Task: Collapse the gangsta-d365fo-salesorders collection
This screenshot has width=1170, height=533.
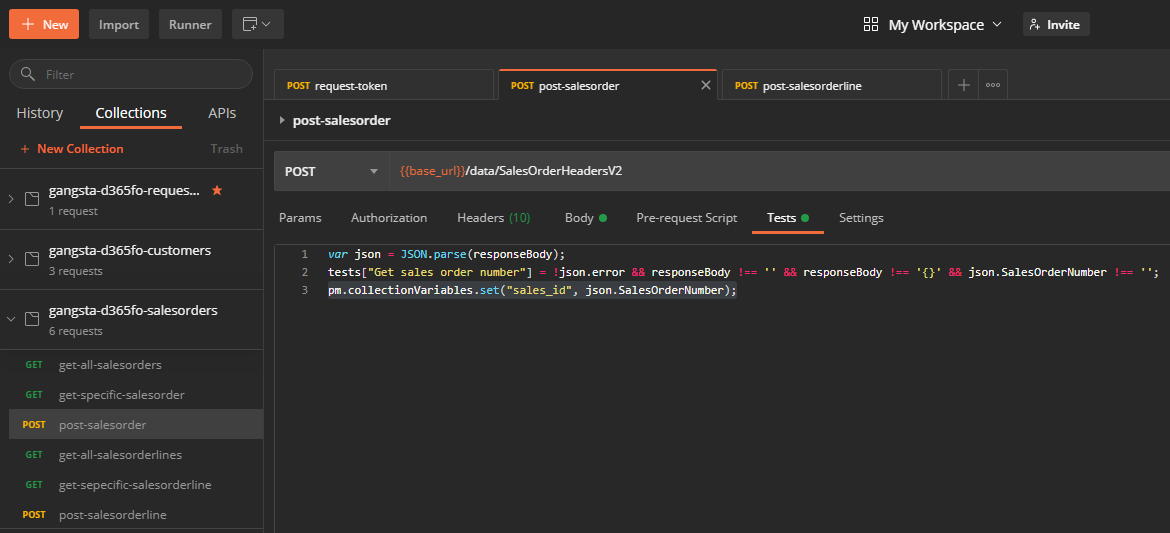Action: pos(11,319)
